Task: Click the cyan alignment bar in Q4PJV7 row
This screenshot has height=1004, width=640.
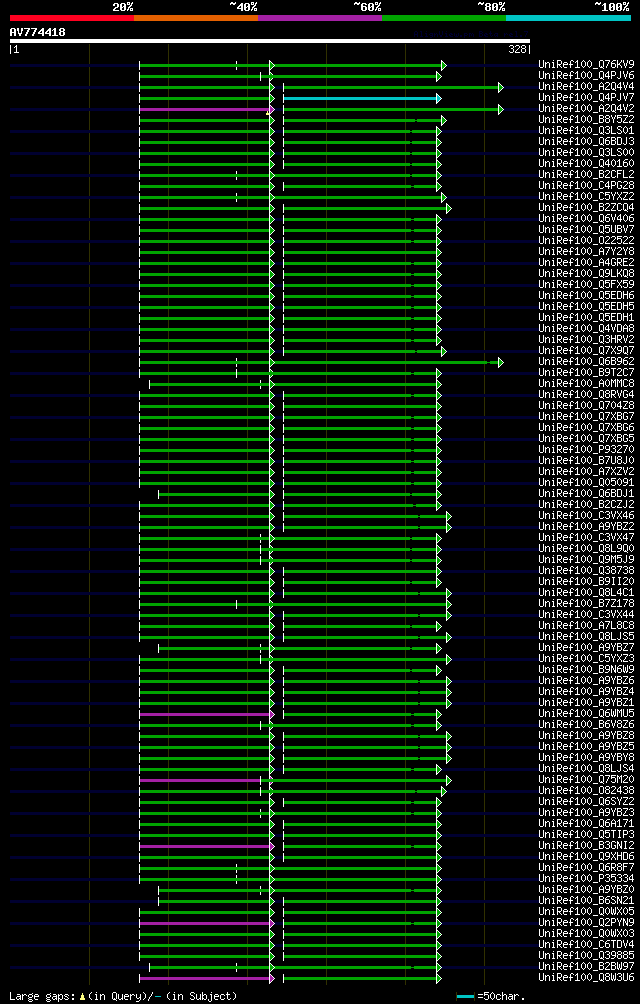Action: click(360, 99)
